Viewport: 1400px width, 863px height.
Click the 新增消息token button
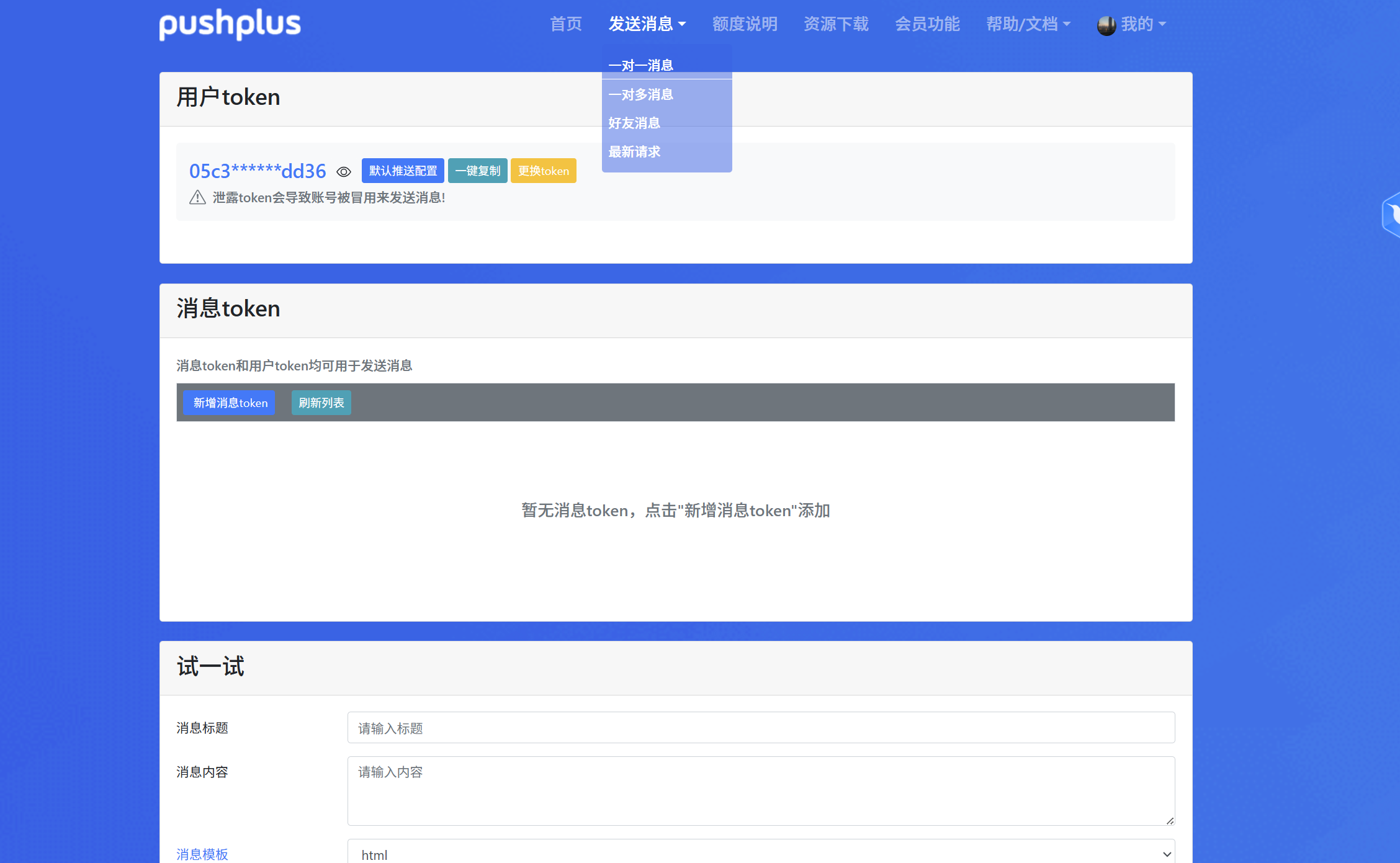click(230, 403)
